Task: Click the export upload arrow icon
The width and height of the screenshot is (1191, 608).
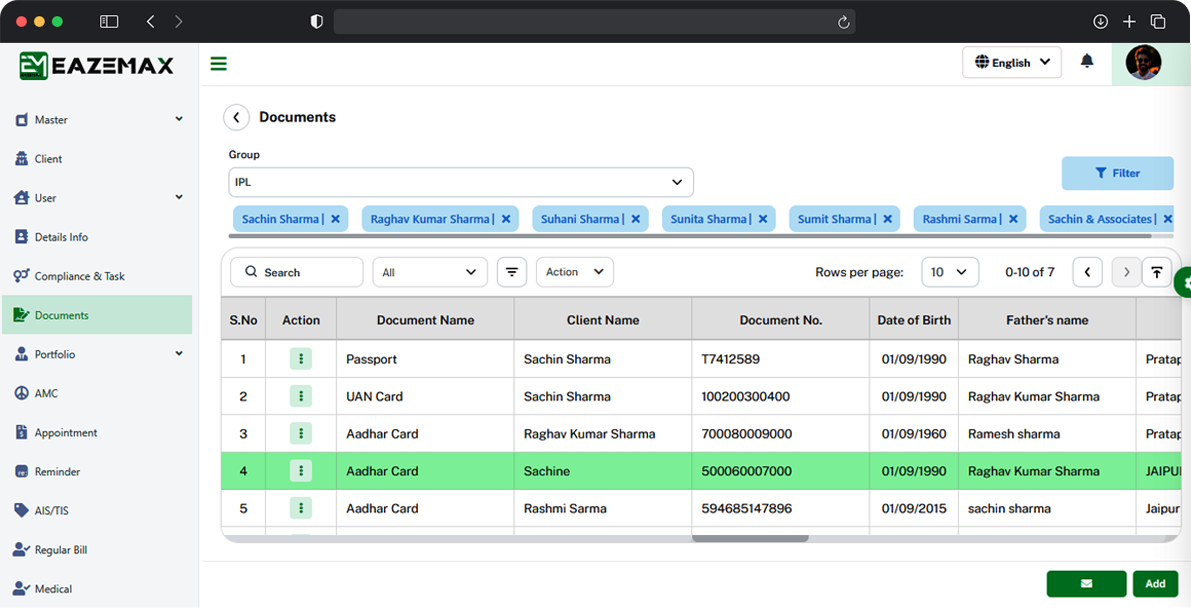Action: (1157, 272)
